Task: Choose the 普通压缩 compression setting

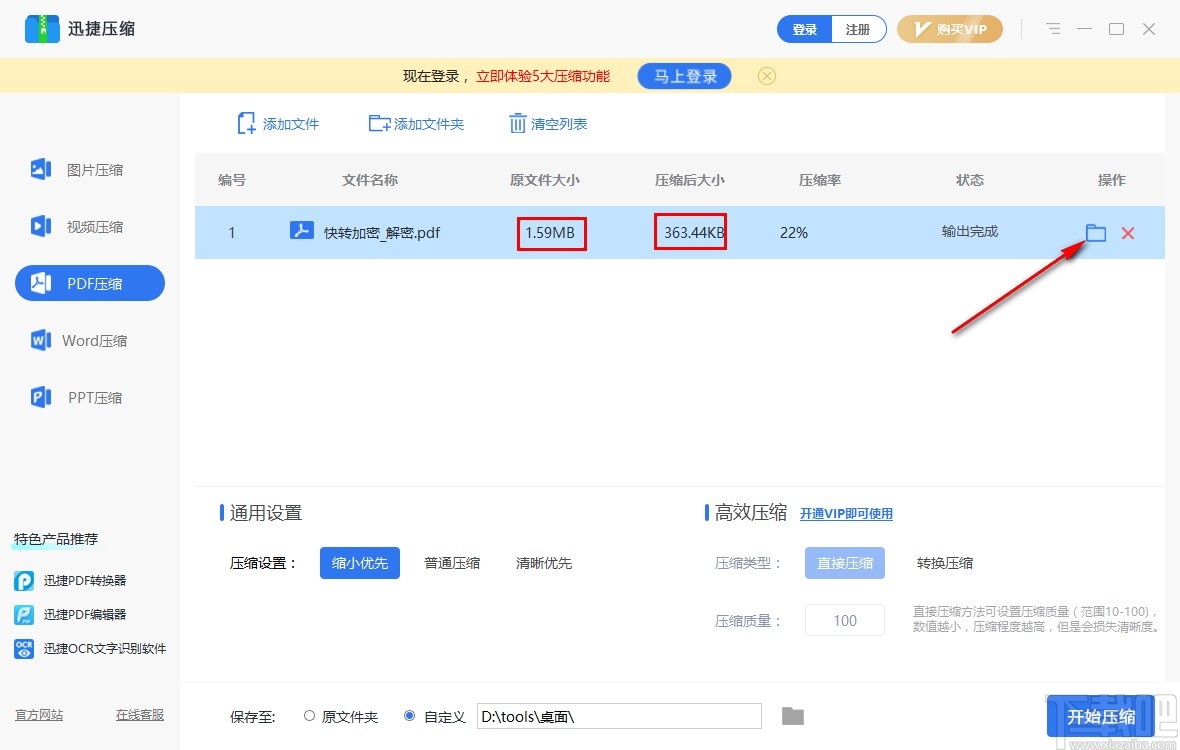Action: (452, 563)
